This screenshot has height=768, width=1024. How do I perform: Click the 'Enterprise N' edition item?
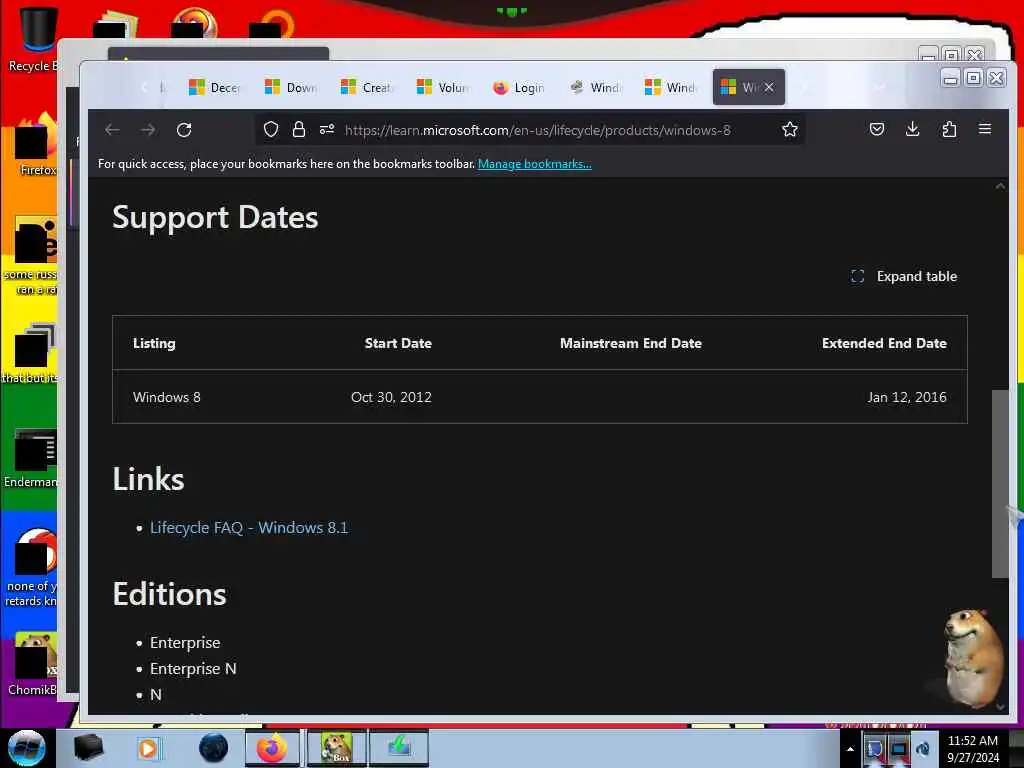[193, 669]
